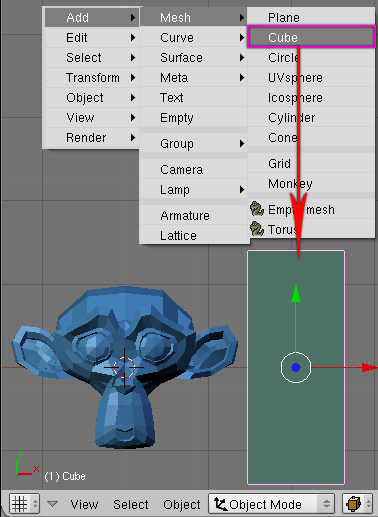The width and height of the screenshot is (378, 517).
Task: Open the Select menu in the 3D header
Action: 131,504
